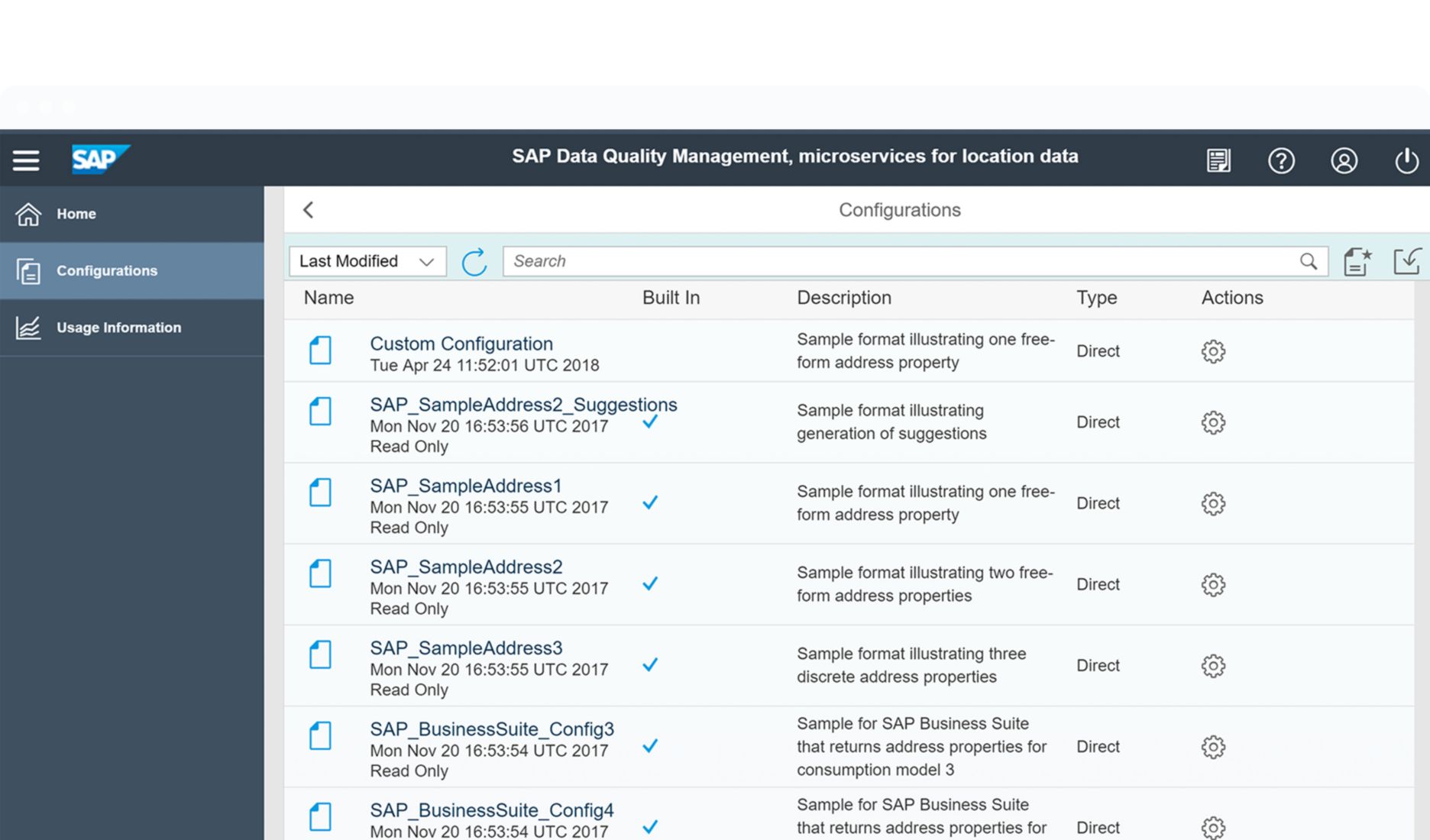Image resolution: width=1430 pixels, height=840 pixels.
Task: Click the SAP logo
Action: tap(99, 160)
